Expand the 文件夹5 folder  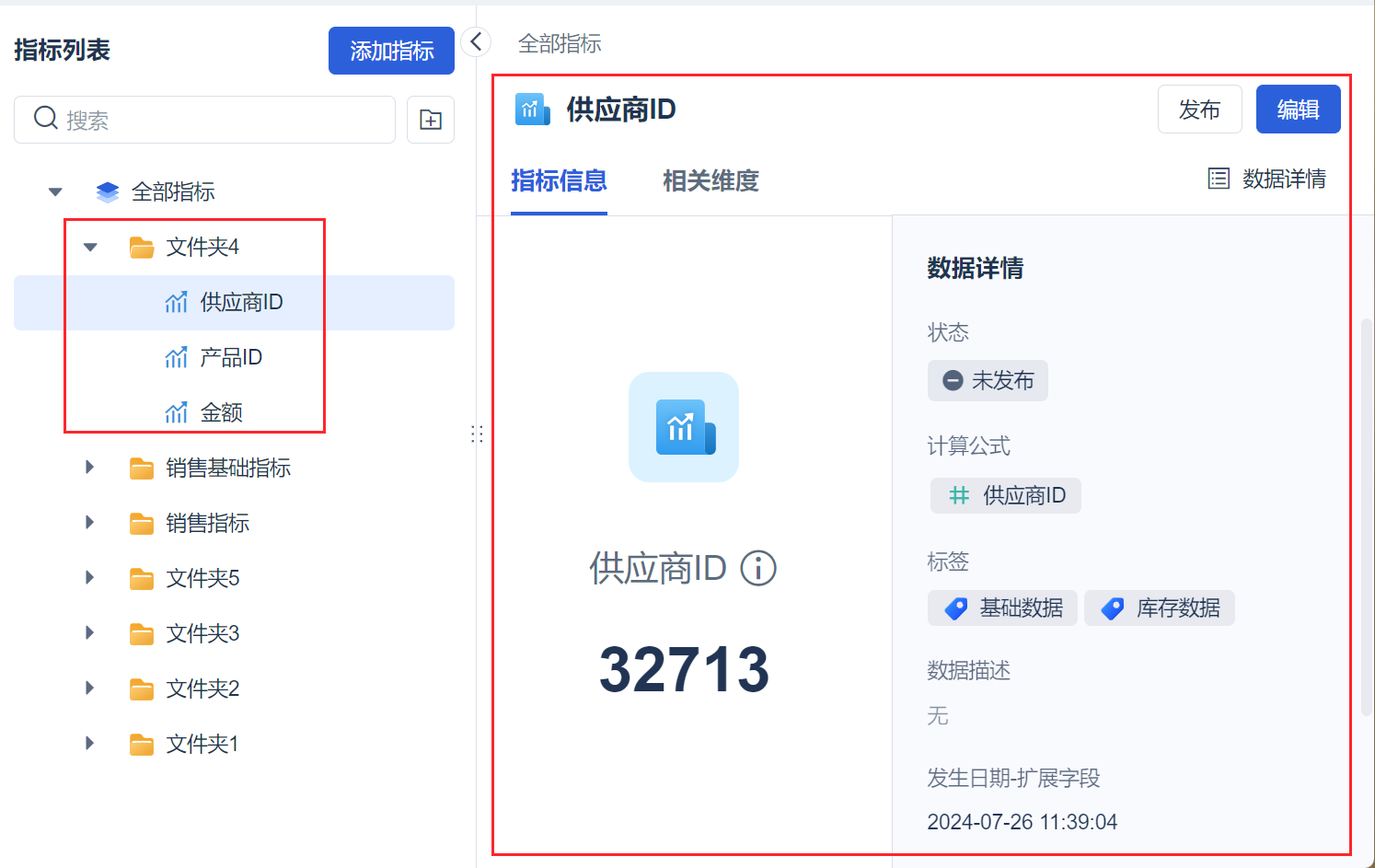[89, 578]
